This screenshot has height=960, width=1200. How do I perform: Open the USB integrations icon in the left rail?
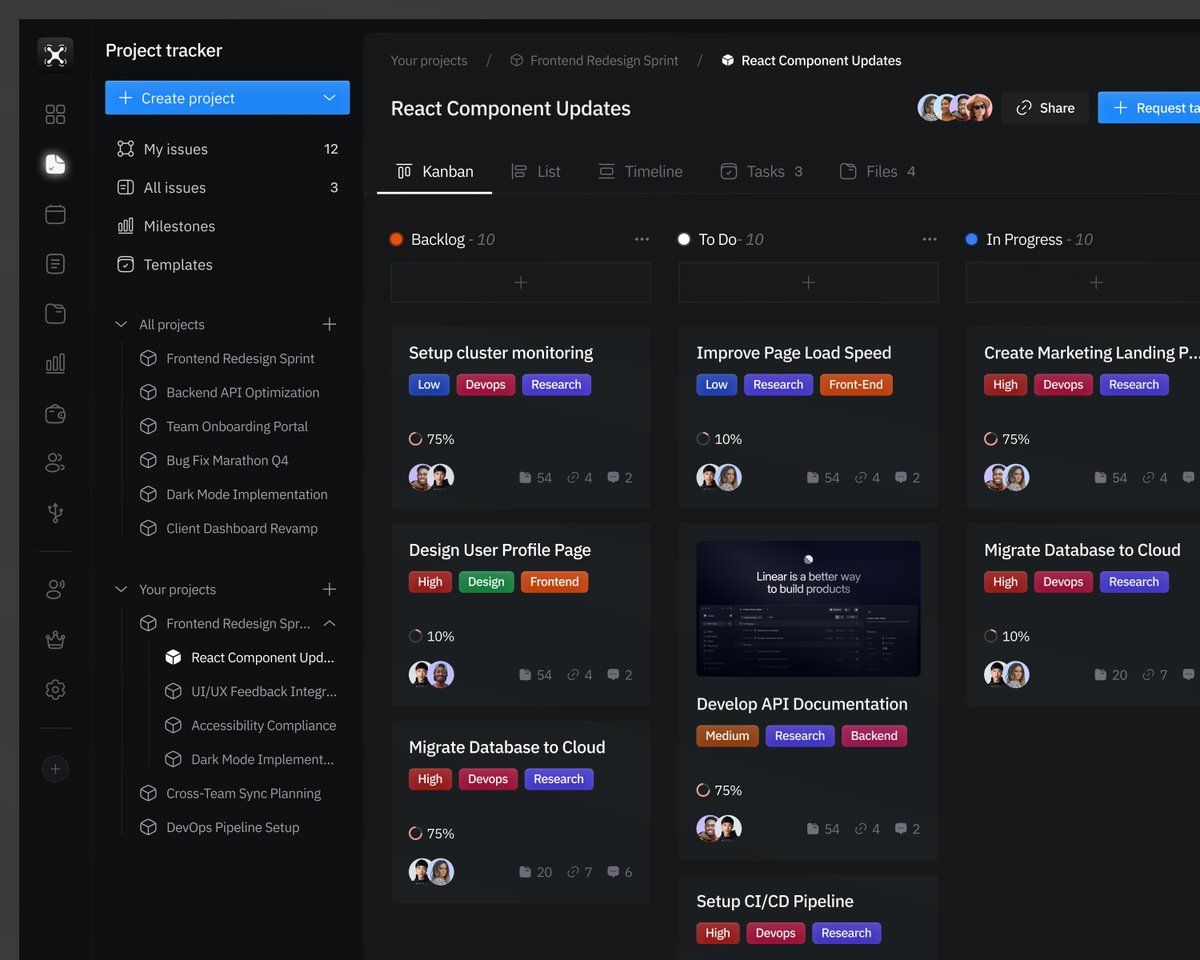[x=55, y=513]
